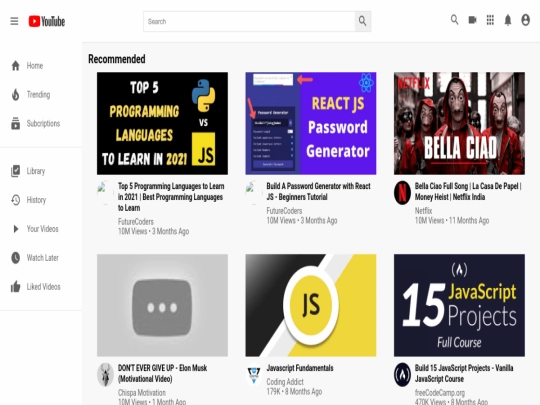Open FutureCoders channel under Password Generator video
540x405 pixels.
[284, 211]
